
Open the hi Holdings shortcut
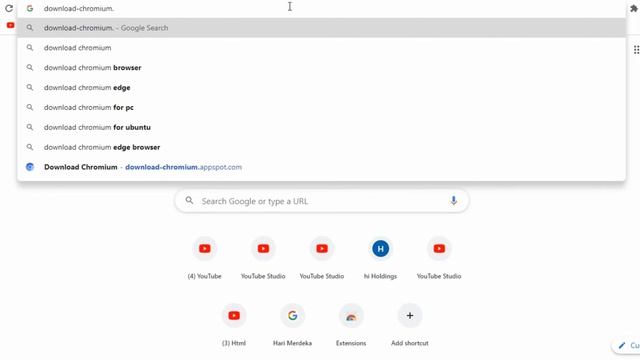pyautogui.click(x=380, y=258)
